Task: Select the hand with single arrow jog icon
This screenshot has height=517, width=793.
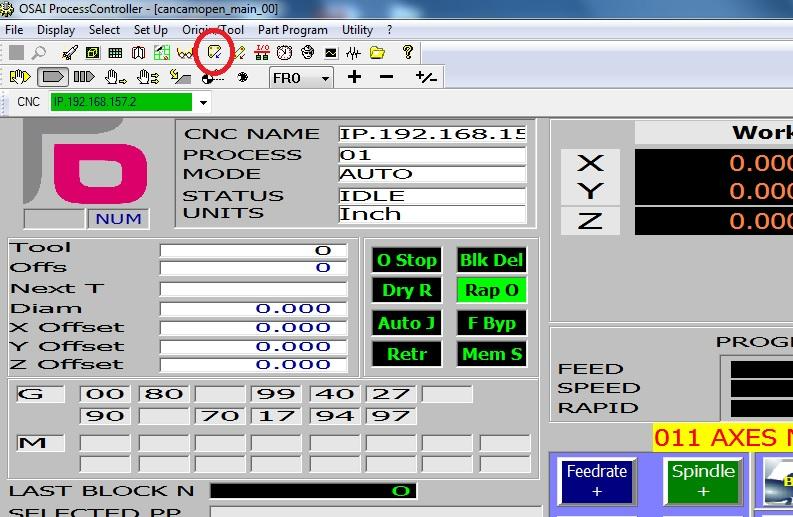Action: click(x=116, y=77)
